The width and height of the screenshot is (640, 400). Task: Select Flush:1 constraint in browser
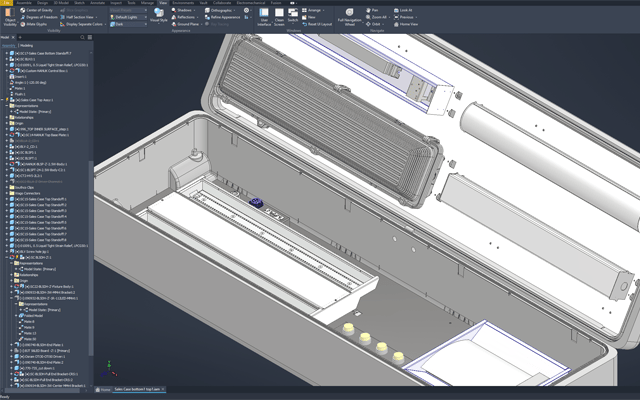(x=18, y=94)
